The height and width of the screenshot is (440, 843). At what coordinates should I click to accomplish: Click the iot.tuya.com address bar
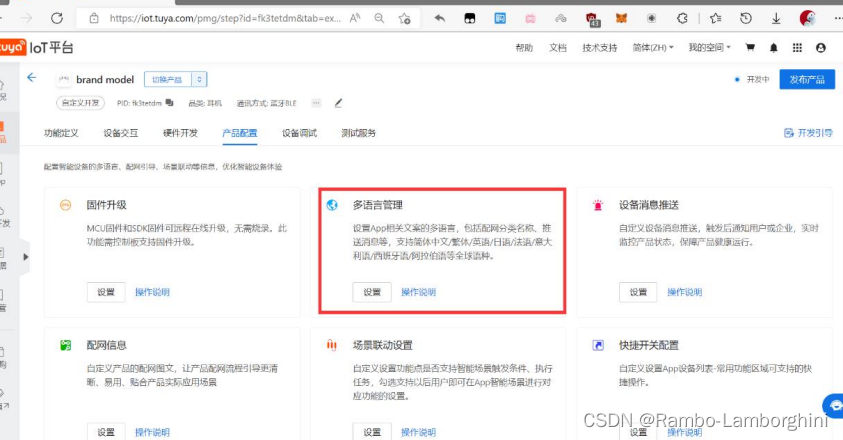(225, 18)
